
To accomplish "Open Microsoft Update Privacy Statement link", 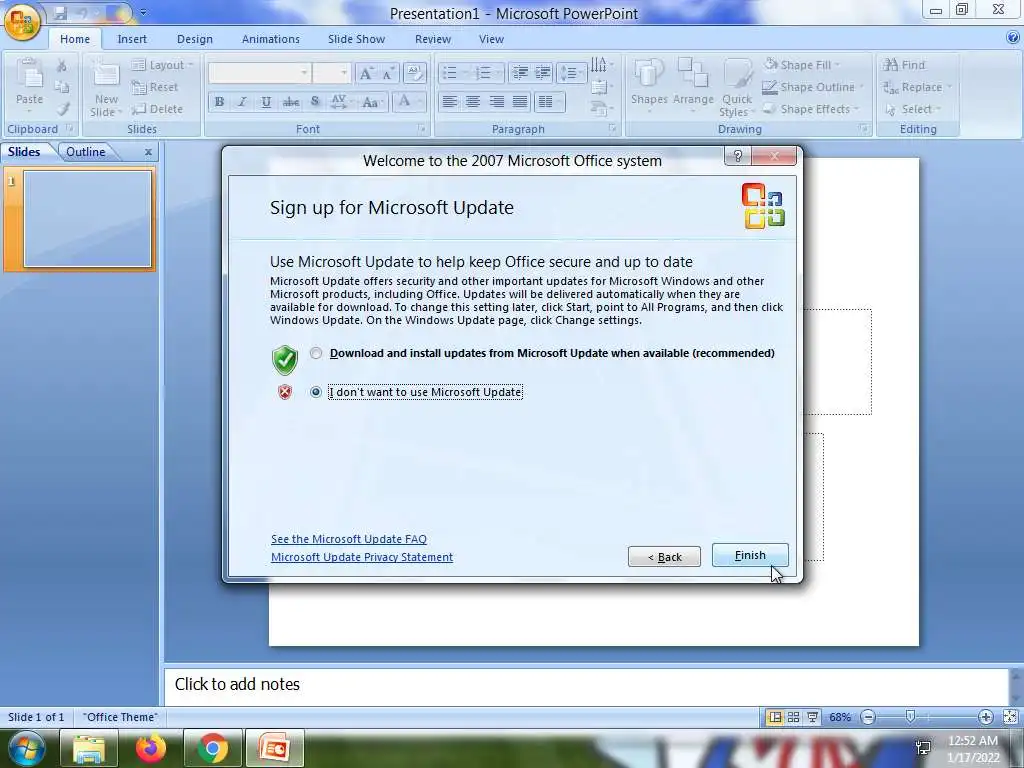I will (x=362, y=557).
